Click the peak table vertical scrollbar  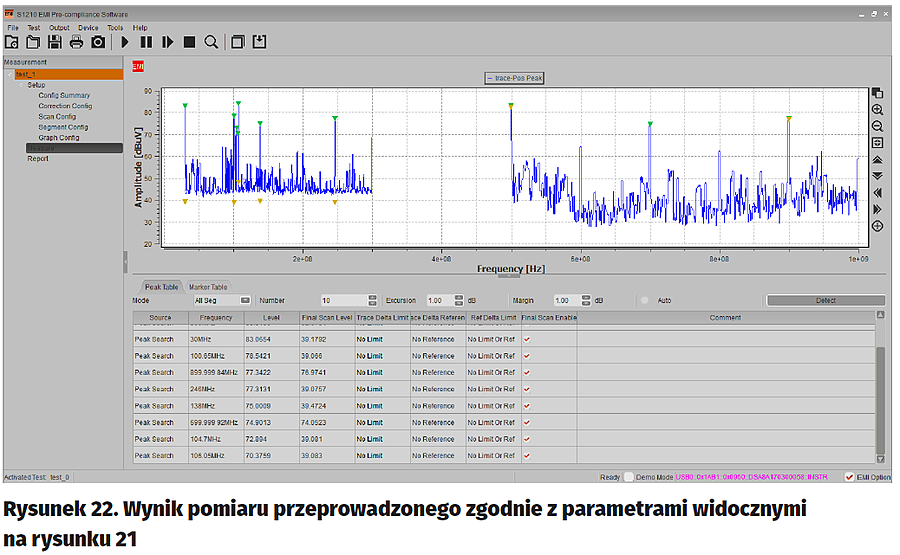click(880, 400)
